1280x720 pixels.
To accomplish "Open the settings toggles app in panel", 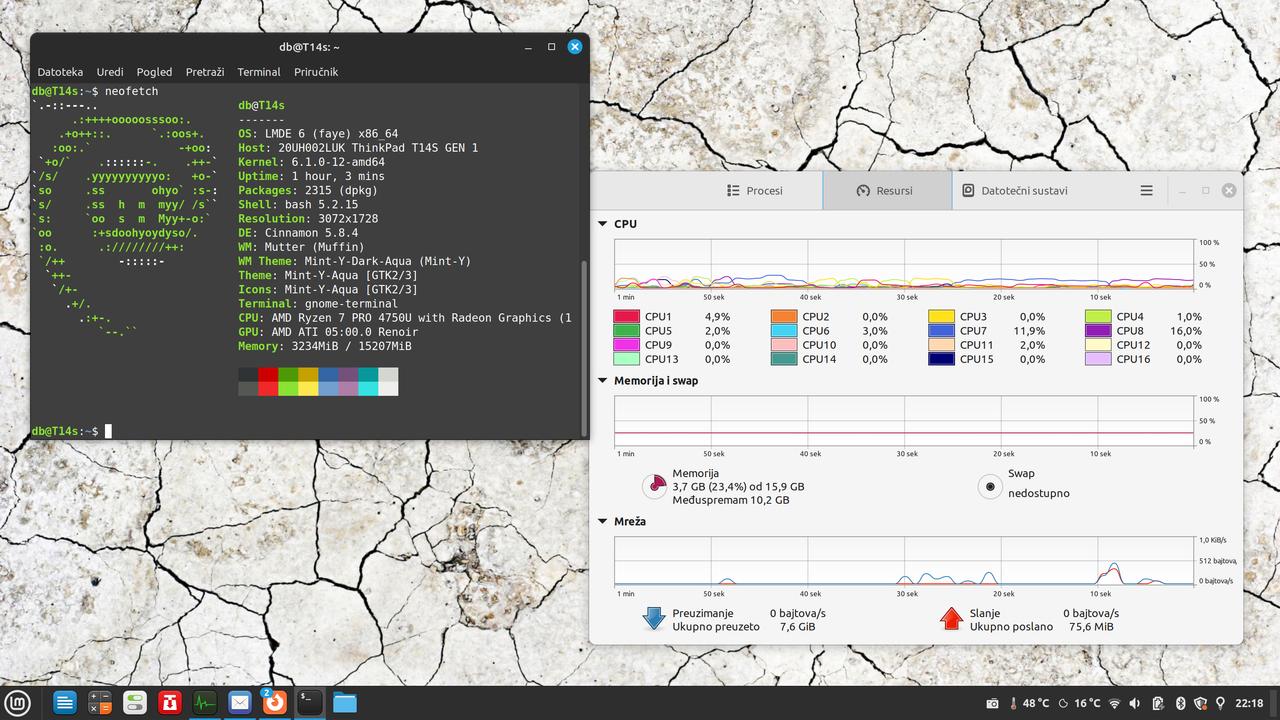I will pyautogui.click(x=135, y=703).
